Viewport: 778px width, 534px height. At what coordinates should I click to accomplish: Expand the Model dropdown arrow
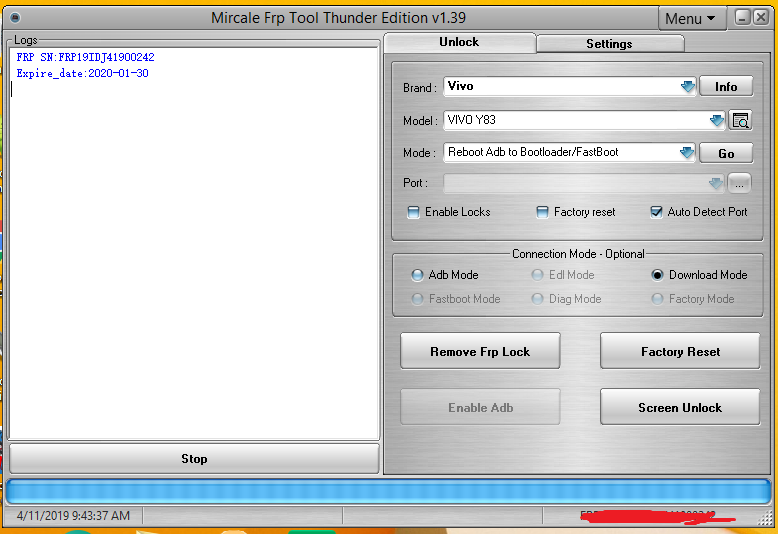[716, 120]
